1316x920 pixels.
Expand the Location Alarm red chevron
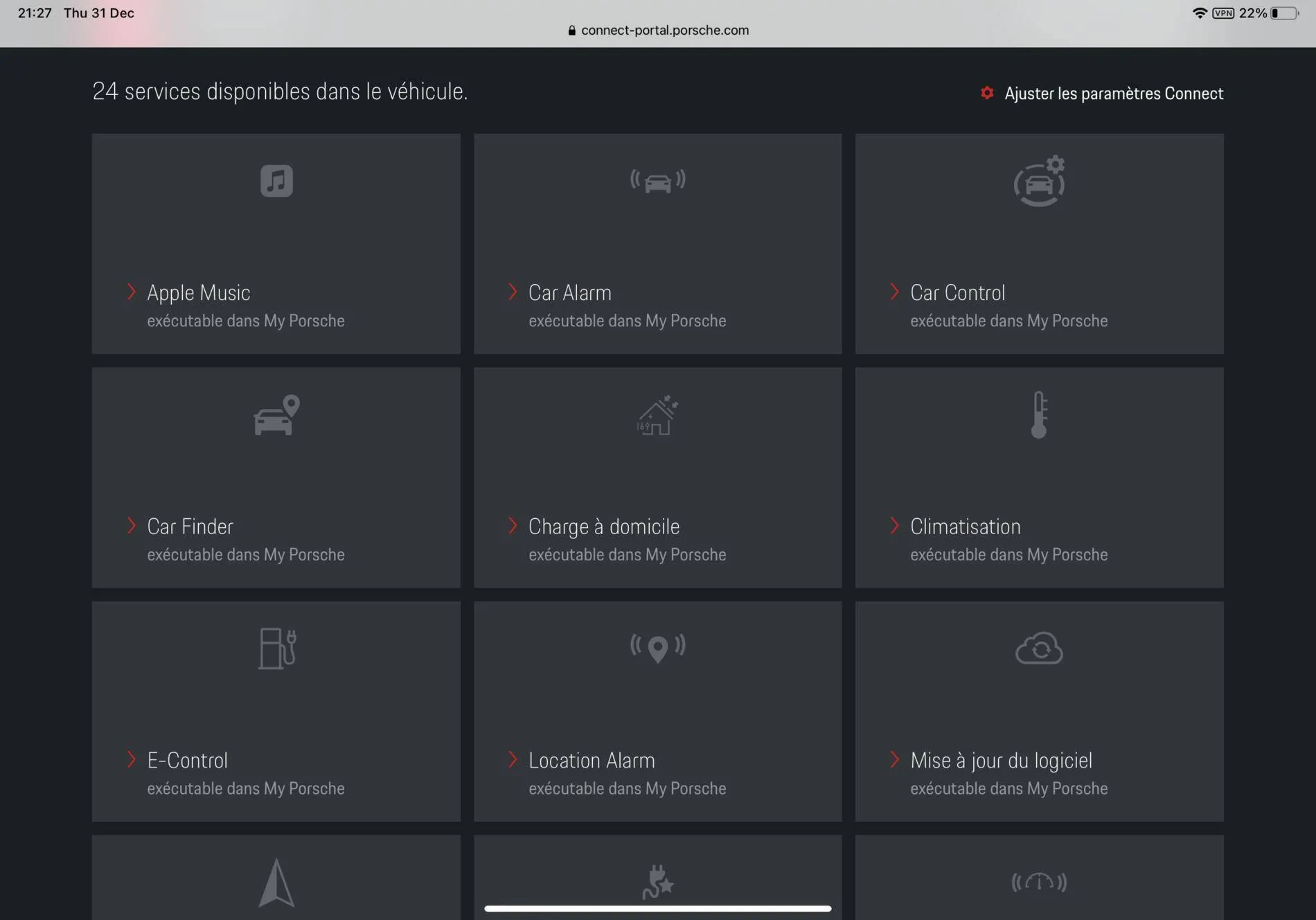click(513, 759)
